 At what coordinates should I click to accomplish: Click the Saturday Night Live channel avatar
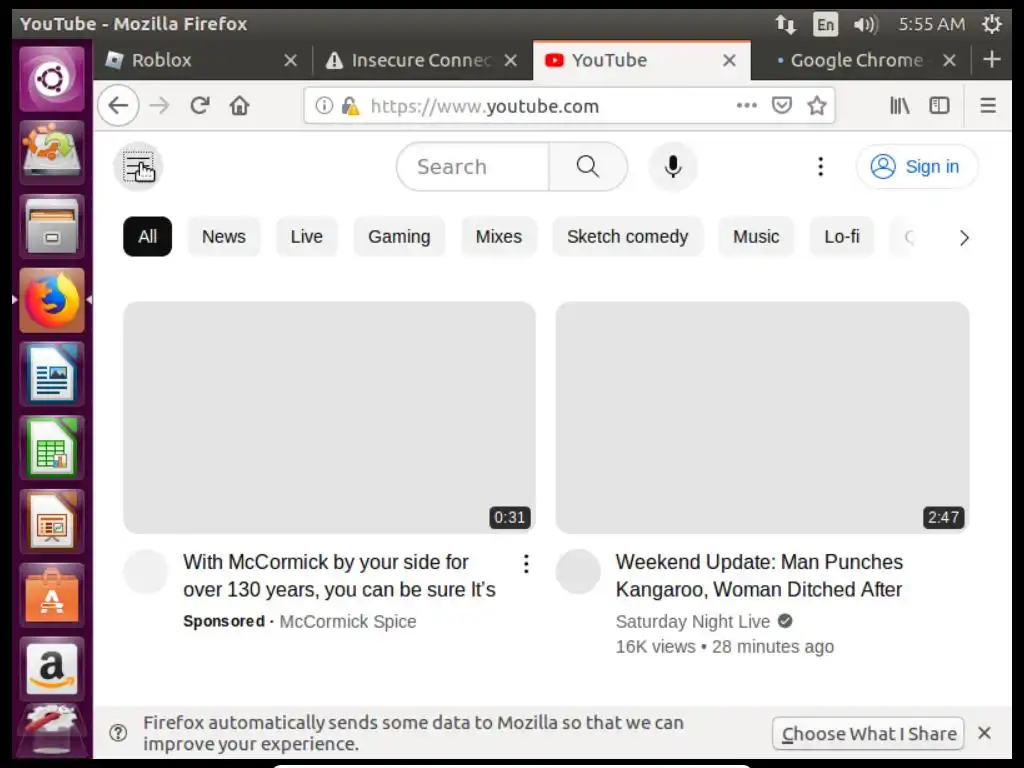[578, 571]
